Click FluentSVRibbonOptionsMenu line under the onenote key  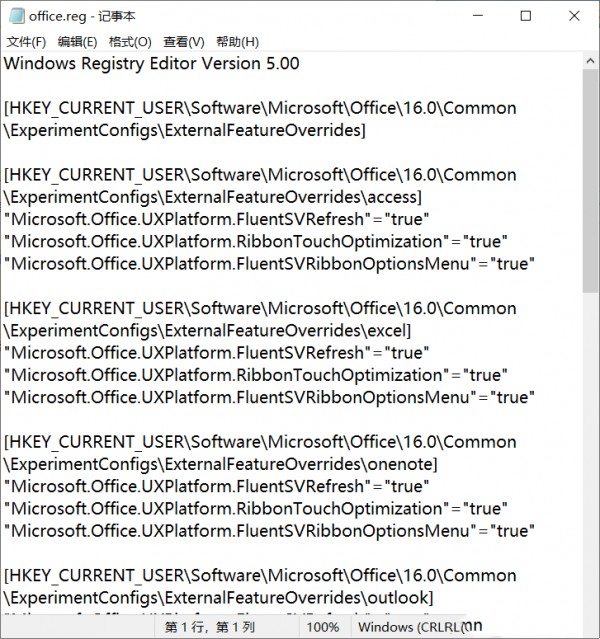point(269,531)
